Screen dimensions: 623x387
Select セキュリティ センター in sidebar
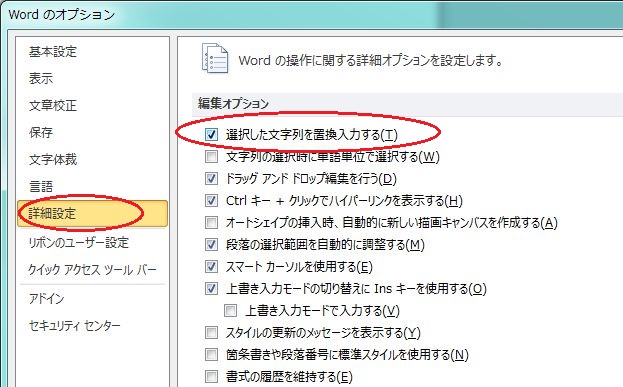74,326
